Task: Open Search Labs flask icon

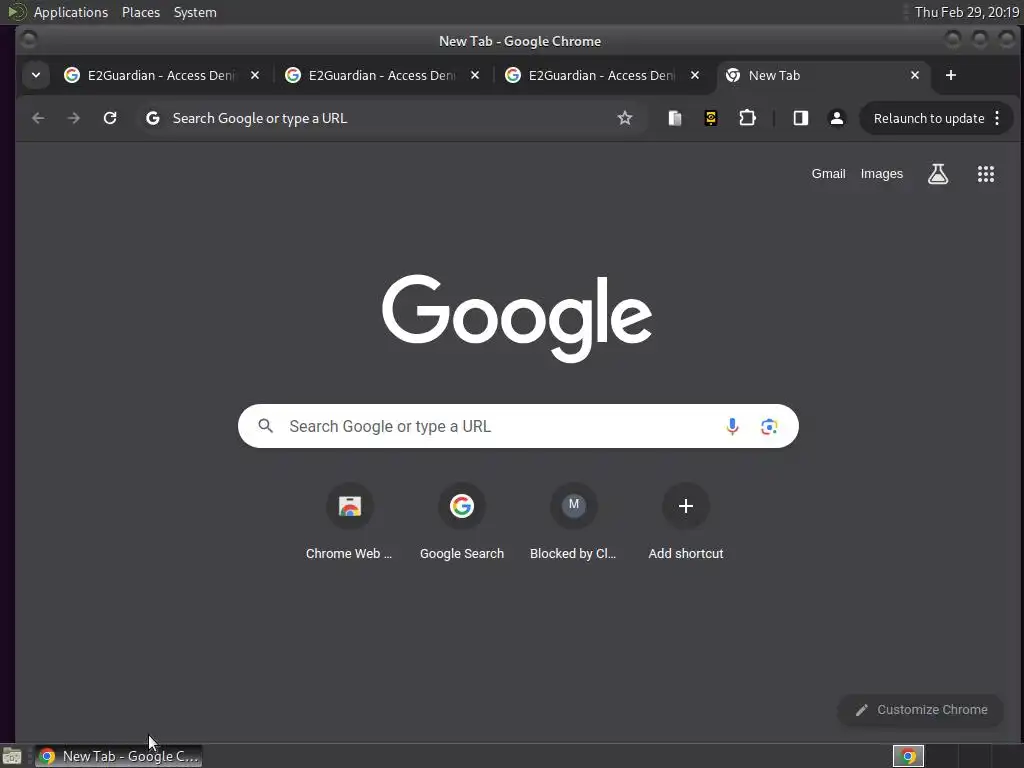Action: point(938,174)
